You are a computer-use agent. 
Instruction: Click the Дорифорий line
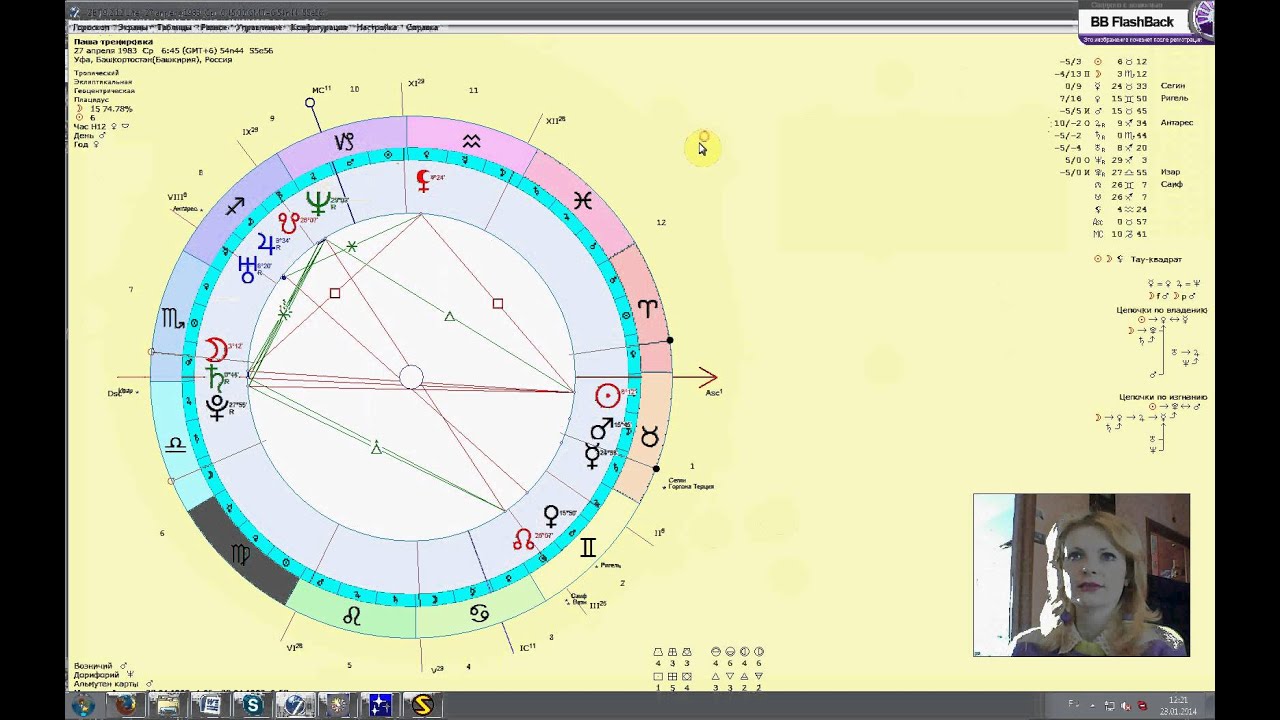tap(103, 675)
